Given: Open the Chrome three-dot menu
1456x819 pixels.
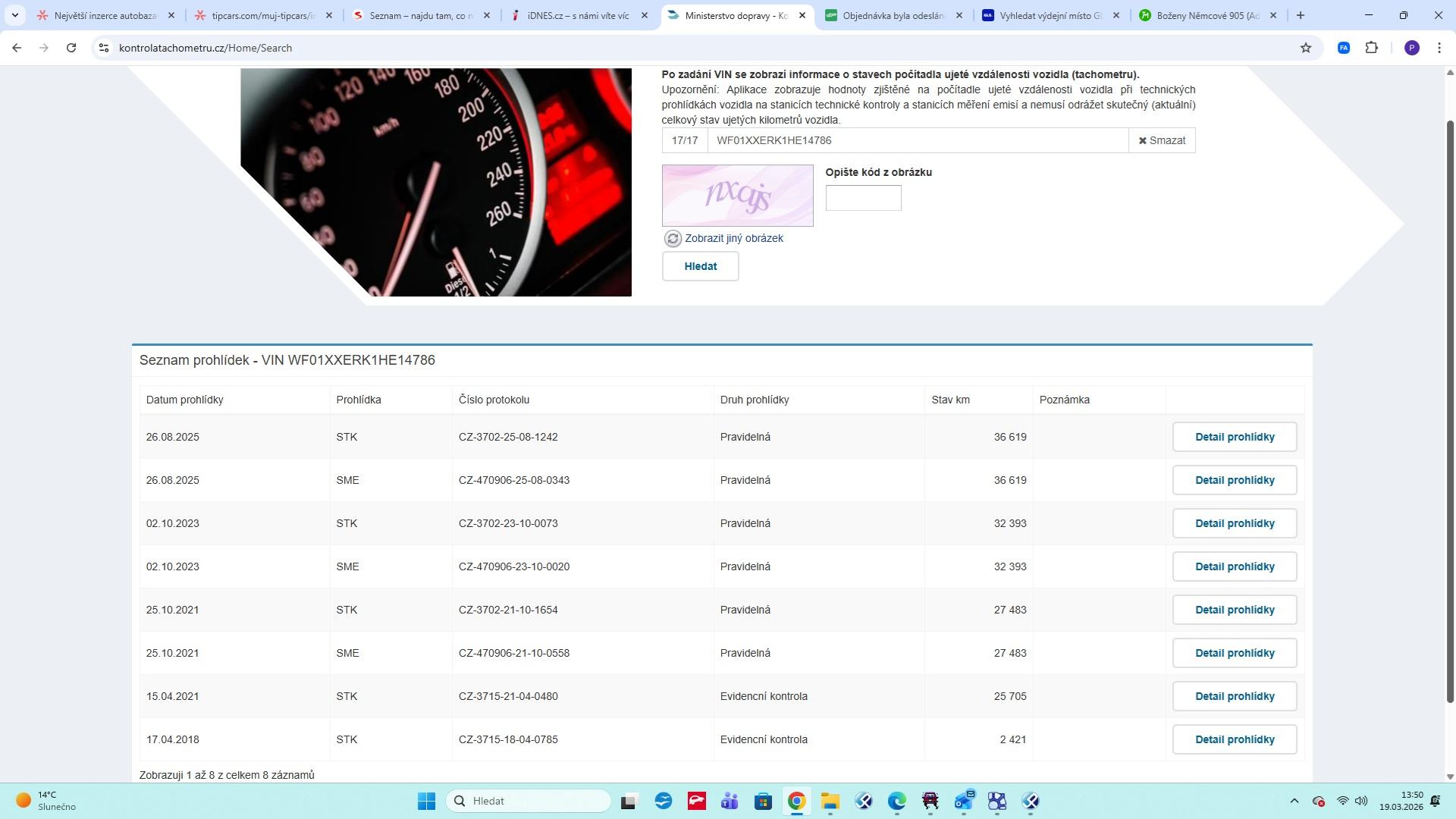Looking at the screenshot, I should point(1439,48).
